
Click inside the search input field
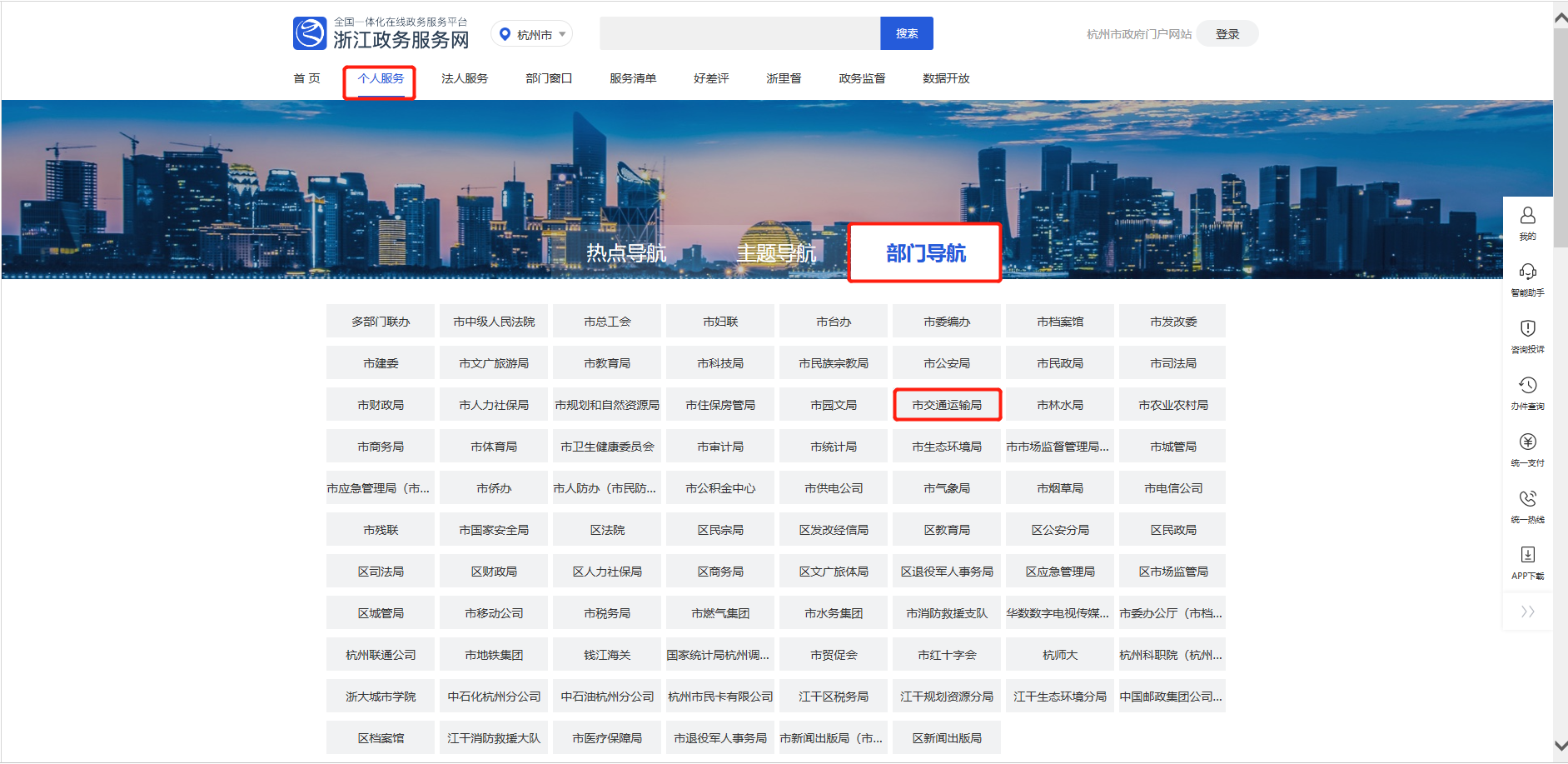(739, 33)
